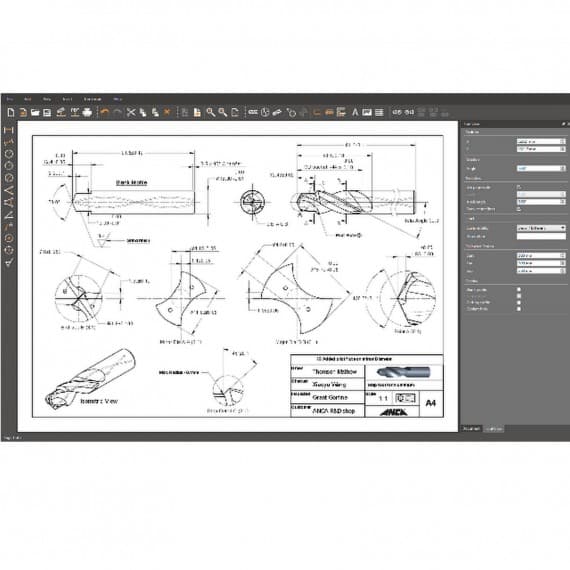Adjust the angle field stepper in the rotation section
Image resolution: width=570 pixels, height=570 pixels.
coord(563,169)
